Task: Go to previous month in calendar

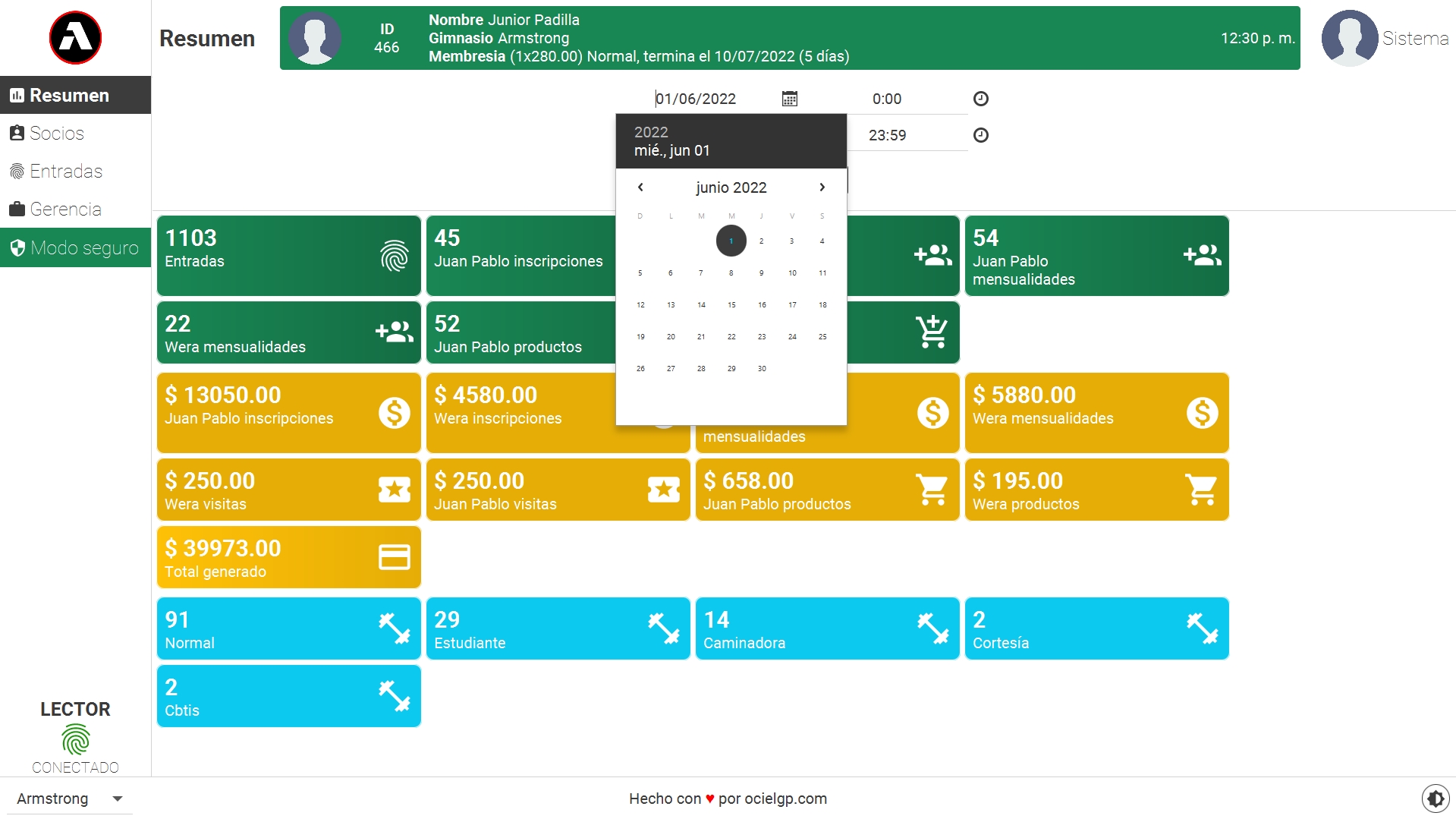Action: 640,187
